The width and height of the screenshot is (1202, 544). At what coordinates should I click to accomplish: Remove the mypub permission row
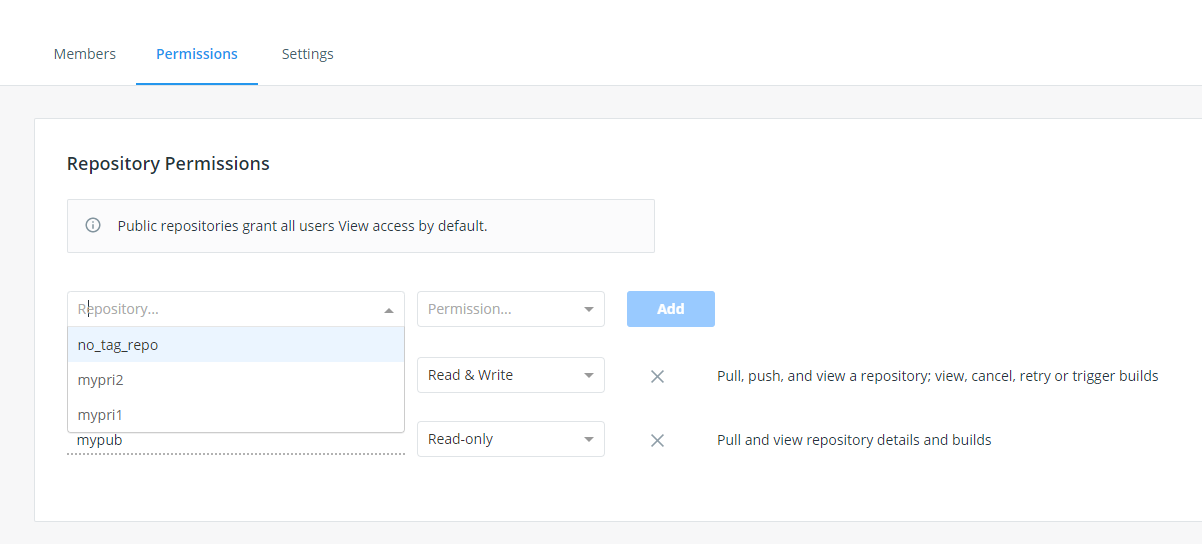(x=657, y=440)
